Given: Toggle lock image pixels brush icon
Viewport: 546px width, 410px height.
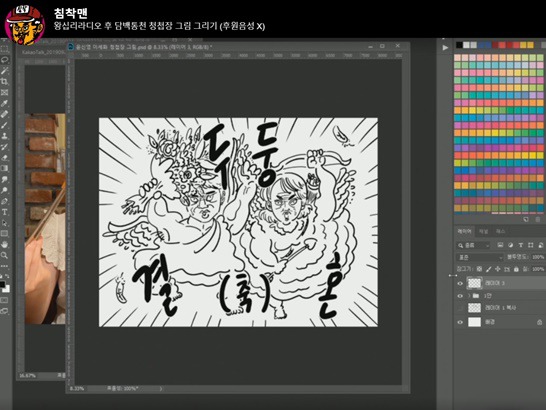Looking at the screenshot, I should 489,269.
